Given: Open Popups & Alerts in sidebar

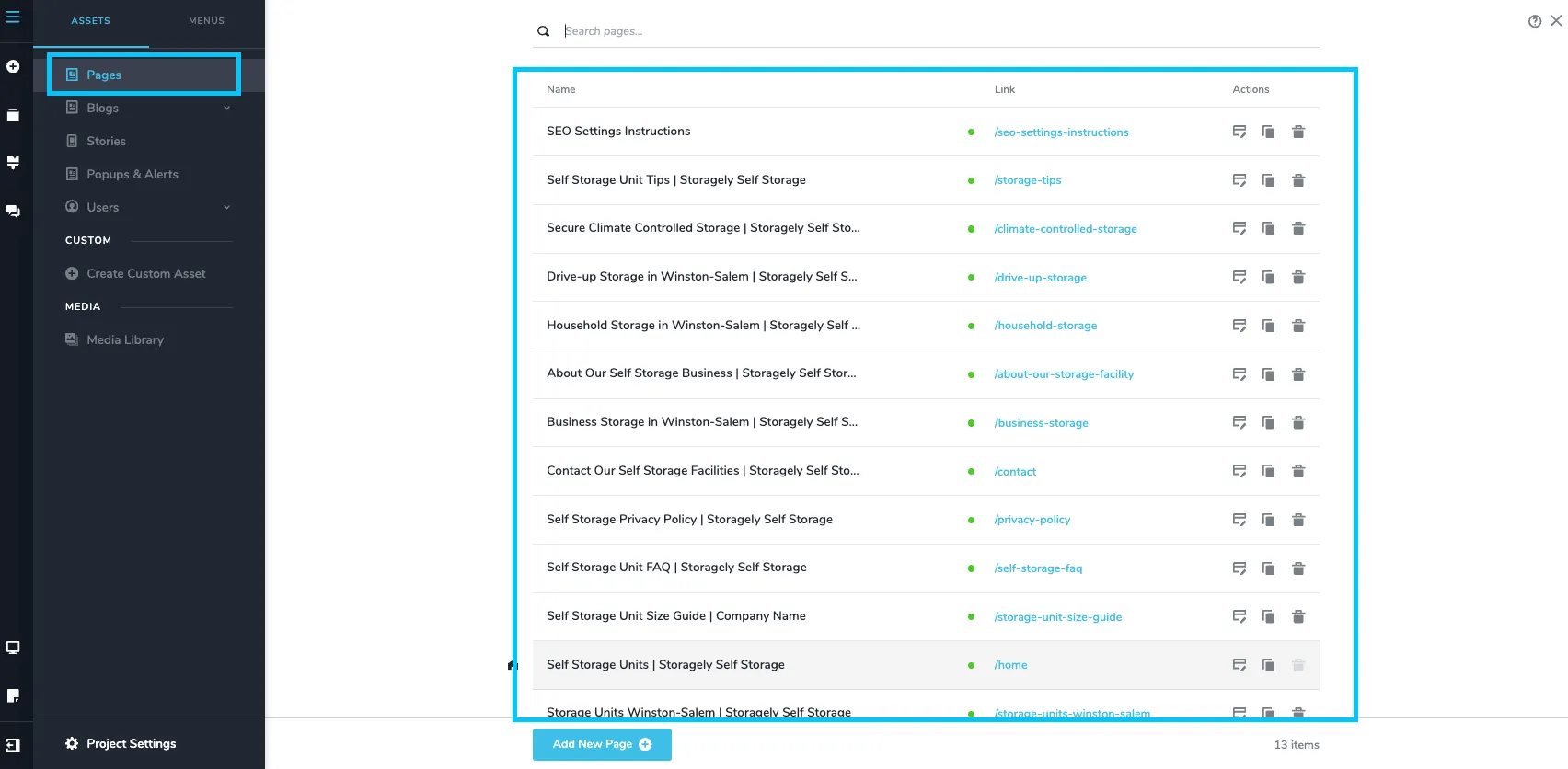Looking at the screenshot, I should tap(133, 174).
